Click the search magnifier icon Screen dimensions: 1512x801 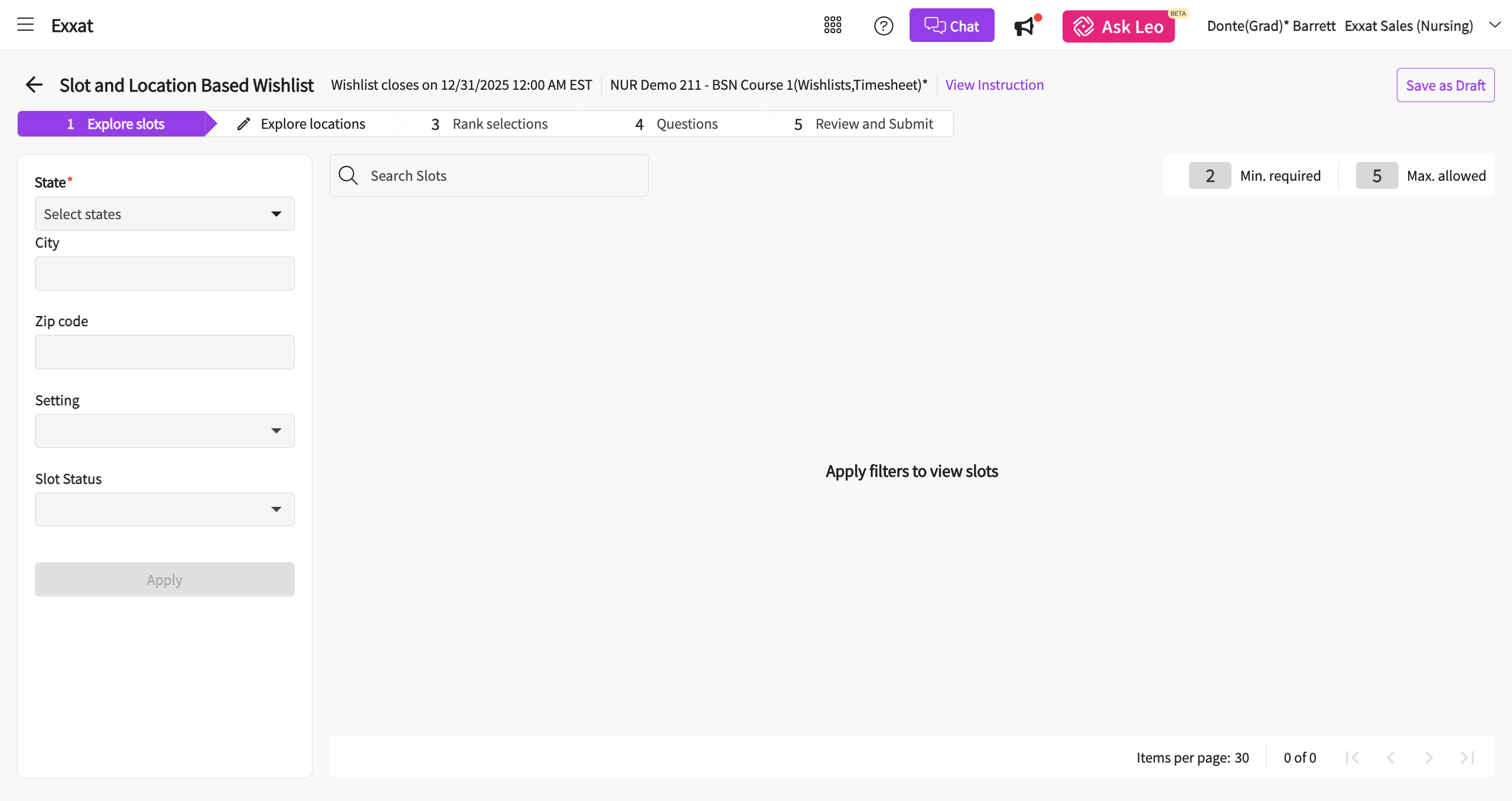348,175
